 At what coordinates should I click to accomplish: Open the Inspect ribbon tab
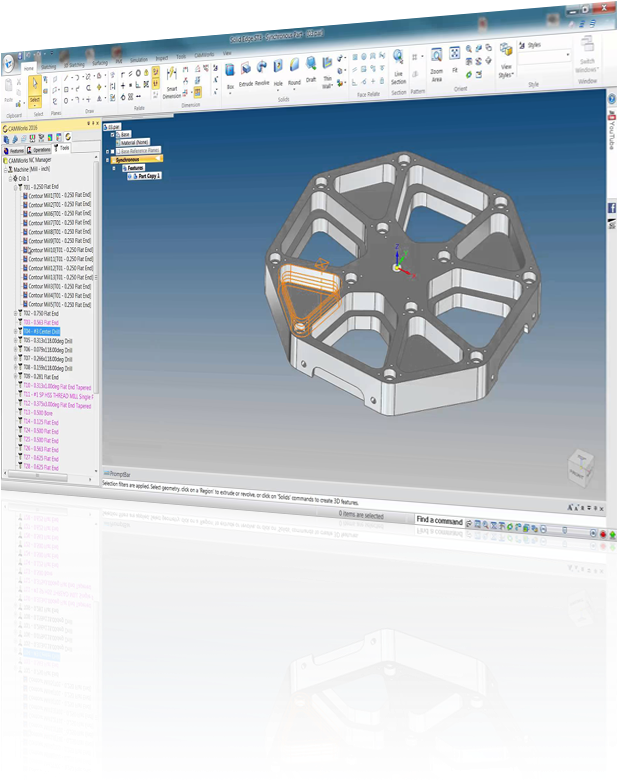point(162,58)
